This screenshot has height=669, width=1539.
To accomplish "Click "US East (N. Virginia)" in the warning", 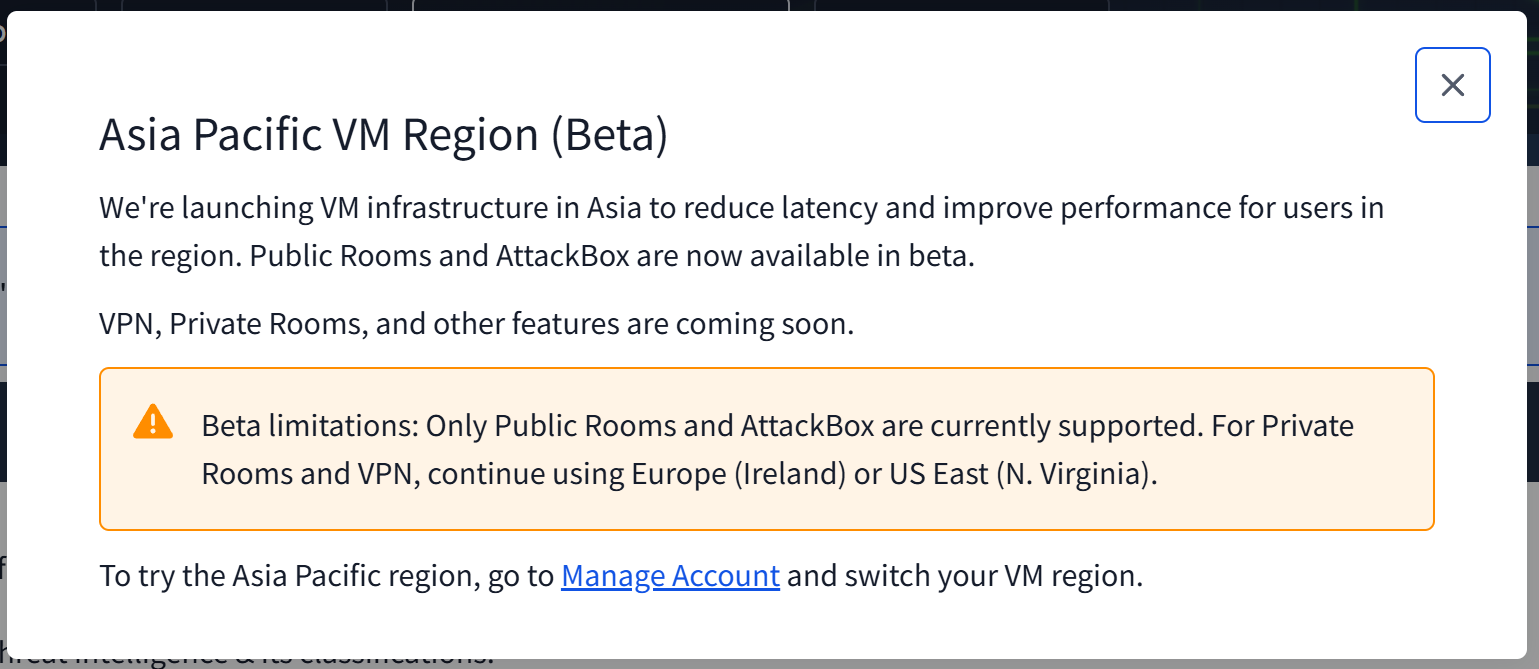I will click(1022, 473).
